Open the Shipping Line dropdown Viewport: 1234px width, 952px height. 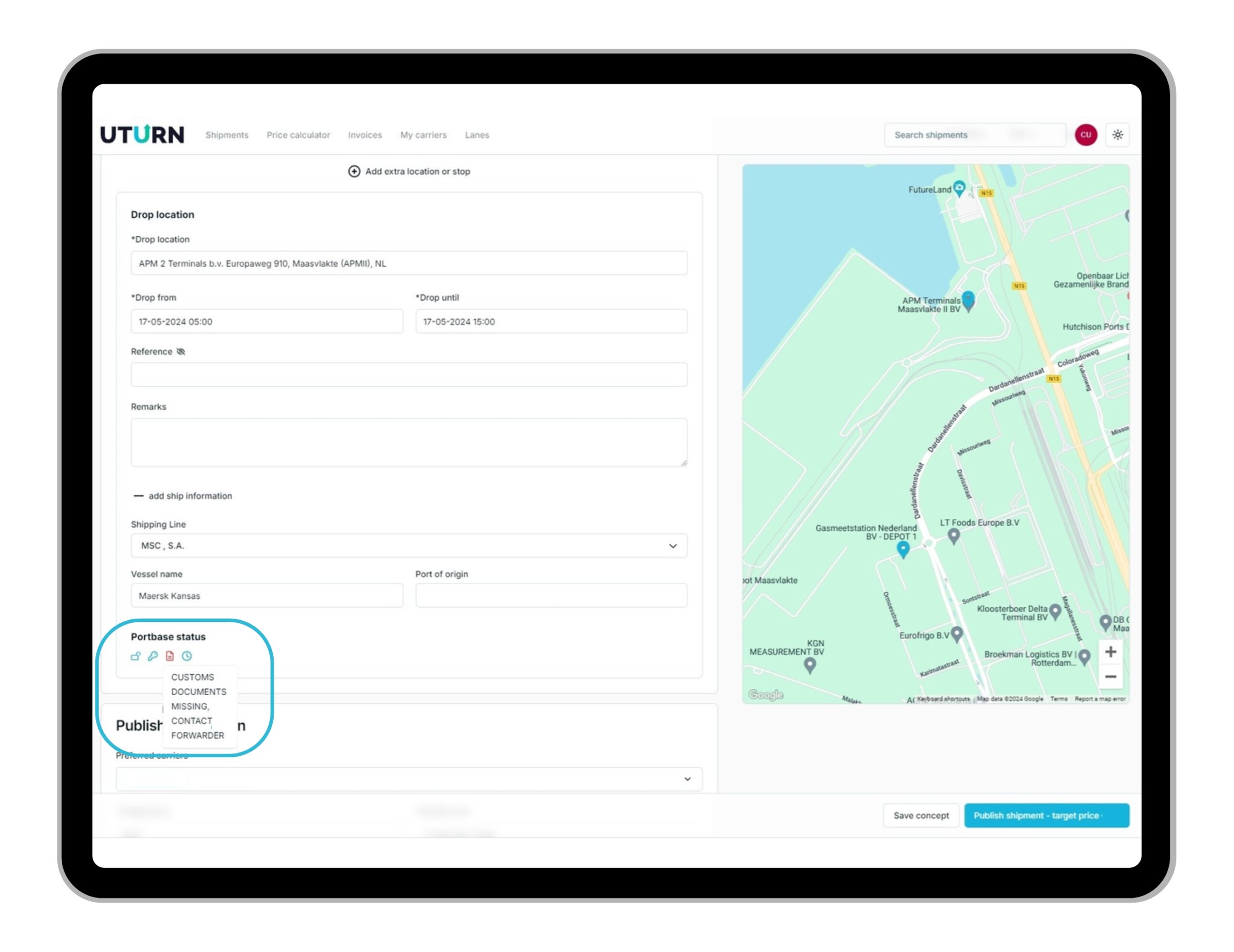click(409, 546)
